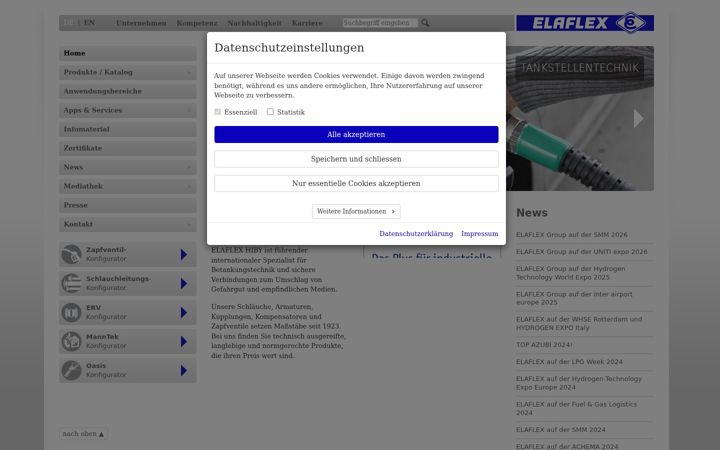Screen dimensions: 720x450
Task: Click blue arrow on MannTek Konfigurator
Action: [184, 342]
